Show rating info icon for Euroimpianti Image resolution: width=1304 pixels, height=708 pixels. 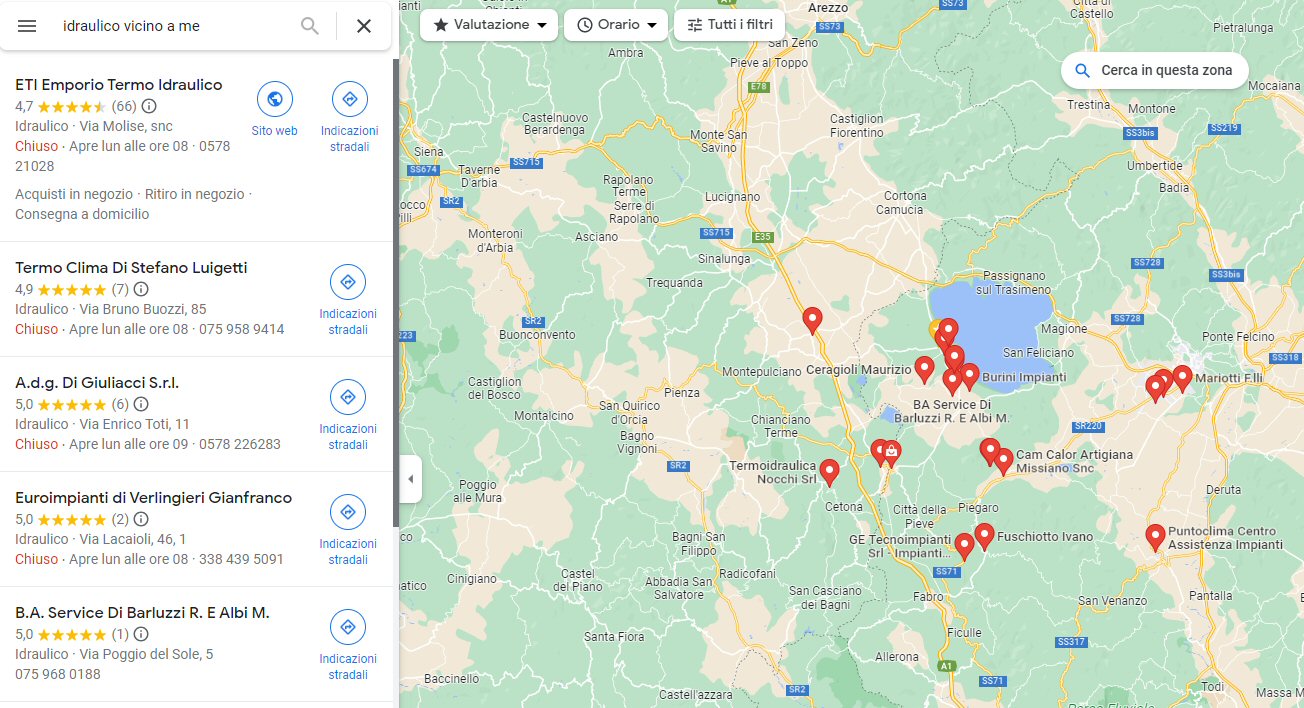(x=141, y=519)
